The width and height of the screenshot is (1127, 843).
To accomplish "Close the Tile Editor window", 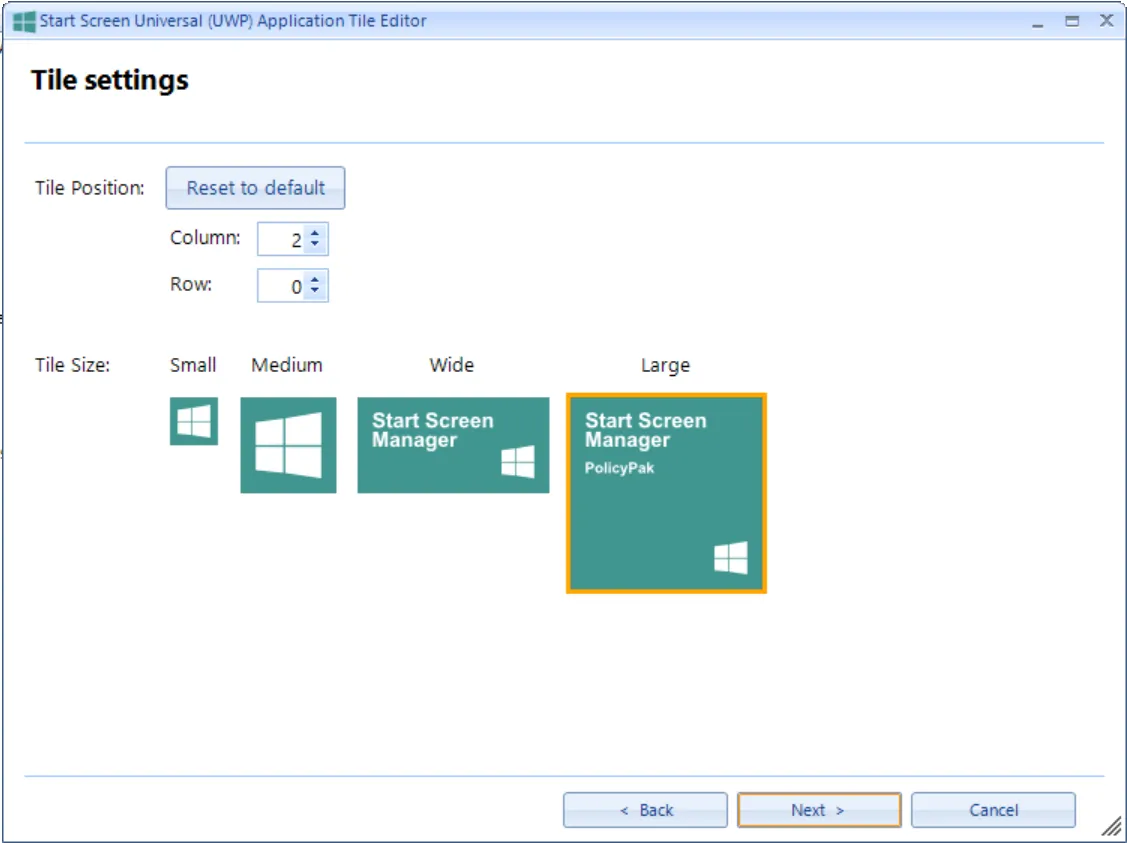I will tap(1107, 21).
